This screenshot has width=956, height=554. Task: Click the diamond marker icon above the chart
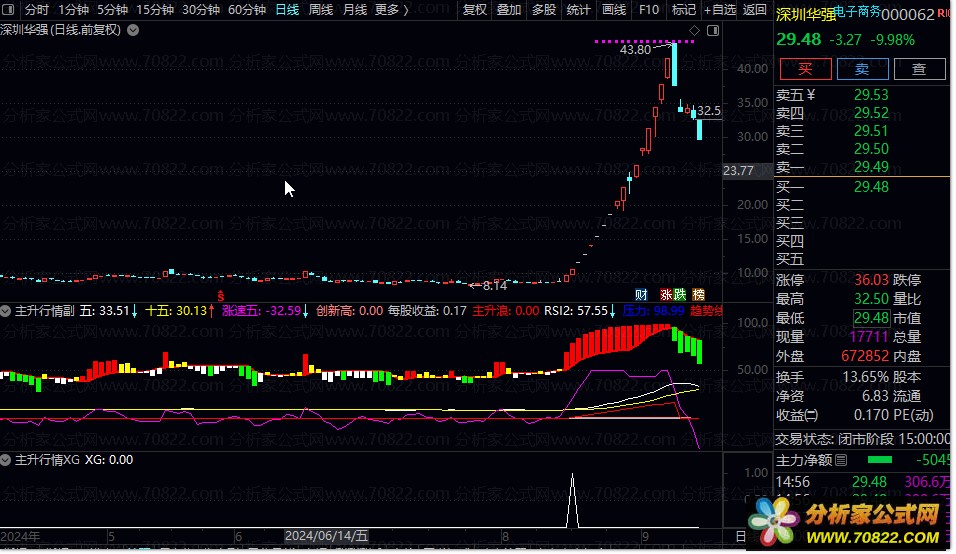point(694,30)
